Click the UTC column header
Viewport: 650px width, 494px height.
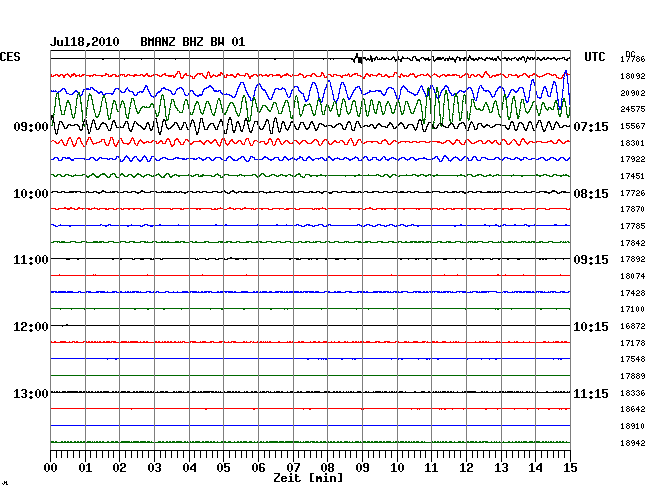(x=594, y=57)
